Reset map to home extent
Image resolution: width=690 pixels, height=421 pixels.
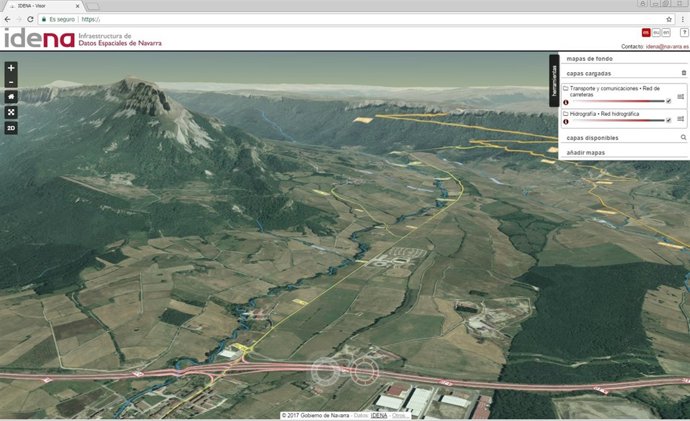11,97
